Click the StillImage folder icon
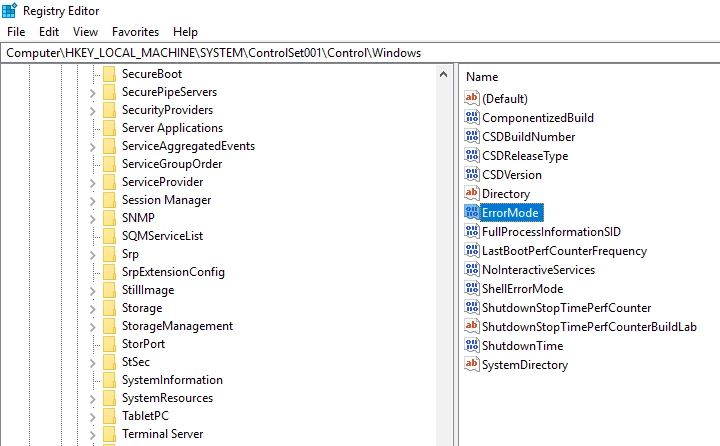Image resolution: width=720 pixels, height=446 pixels. point(110,290)
